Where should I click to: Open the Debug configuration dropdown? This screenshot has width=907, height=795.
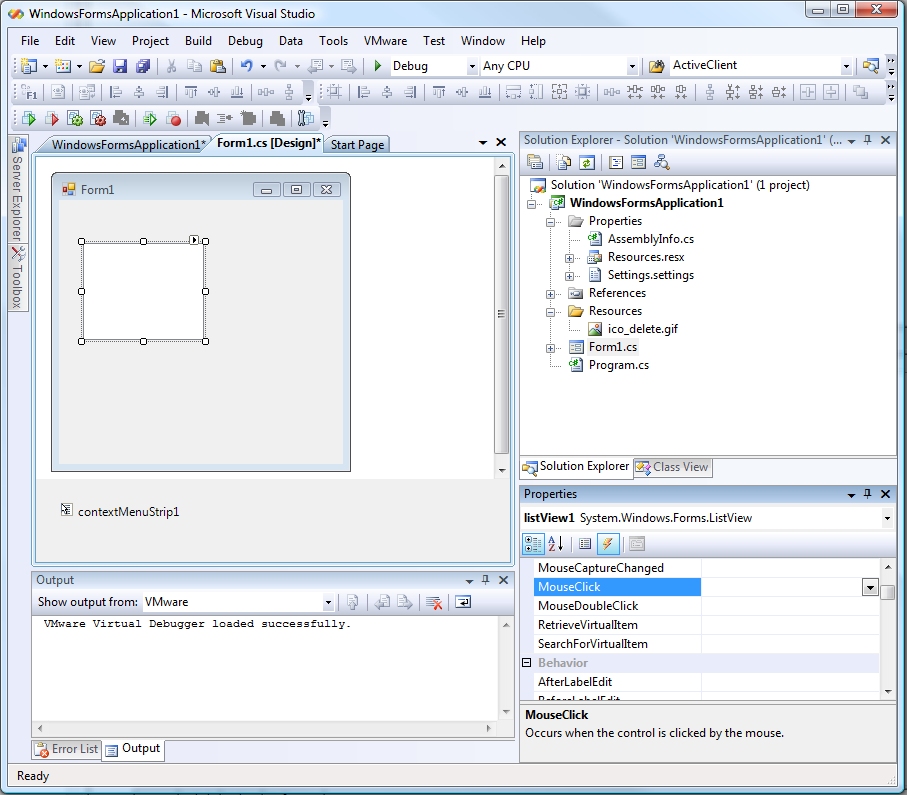pos(472,66)
